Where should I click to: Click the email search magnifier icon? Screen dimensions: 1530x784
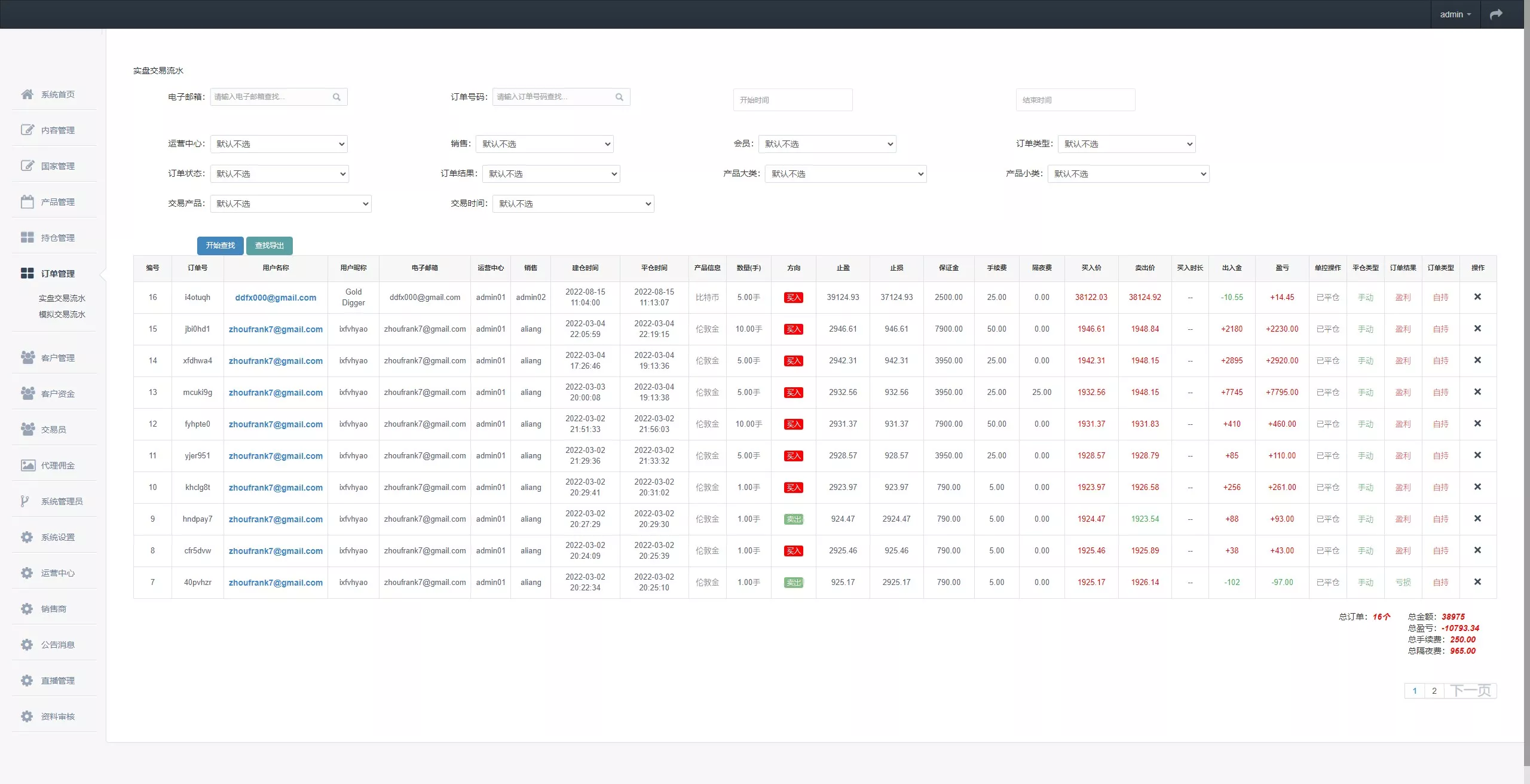tap(336, 97)
